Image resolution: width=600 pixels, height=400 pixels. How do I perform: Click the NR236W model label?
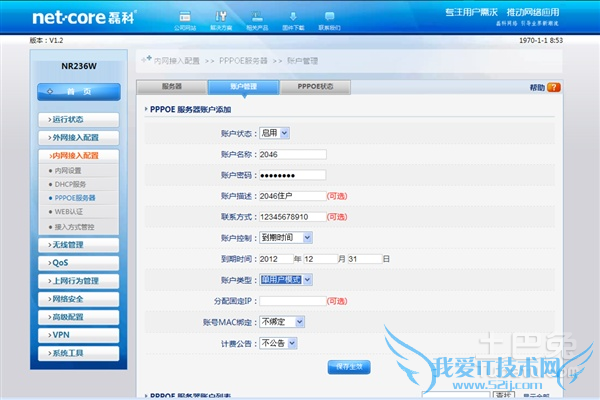click(x=79, y=66)
